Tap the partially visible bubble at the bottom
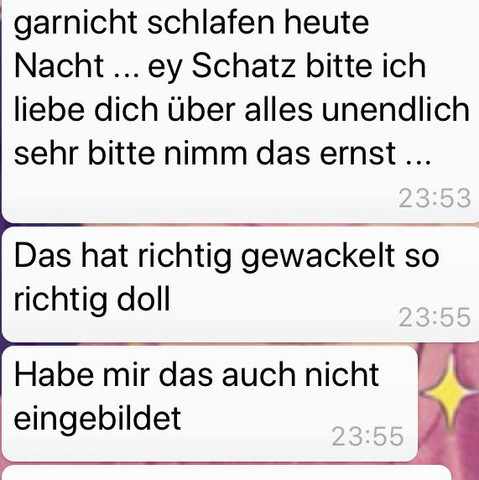The width and height of the screenshot is (479, 480). click(x=227, y=473)
